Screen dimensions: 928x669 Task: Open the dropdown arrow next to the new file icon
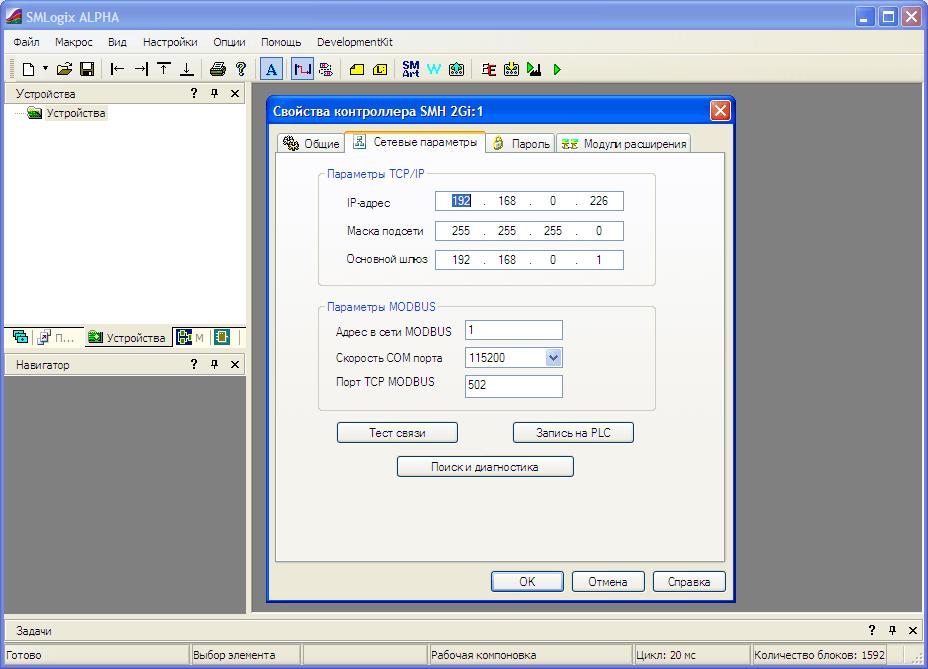pyautogui.click(x=45, y=69)
